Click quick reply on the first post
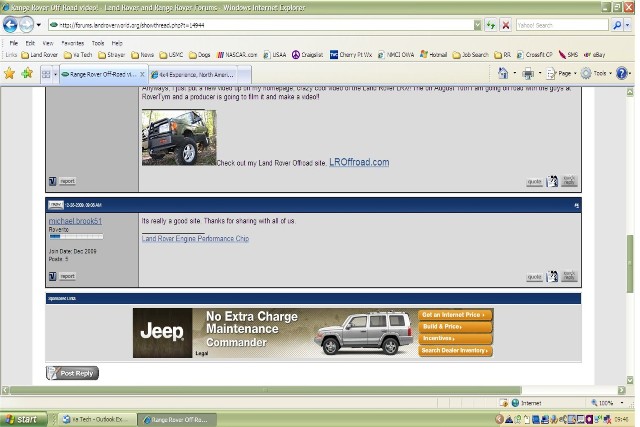The width and height of the screenshot is (640, 427). (569, 181)
